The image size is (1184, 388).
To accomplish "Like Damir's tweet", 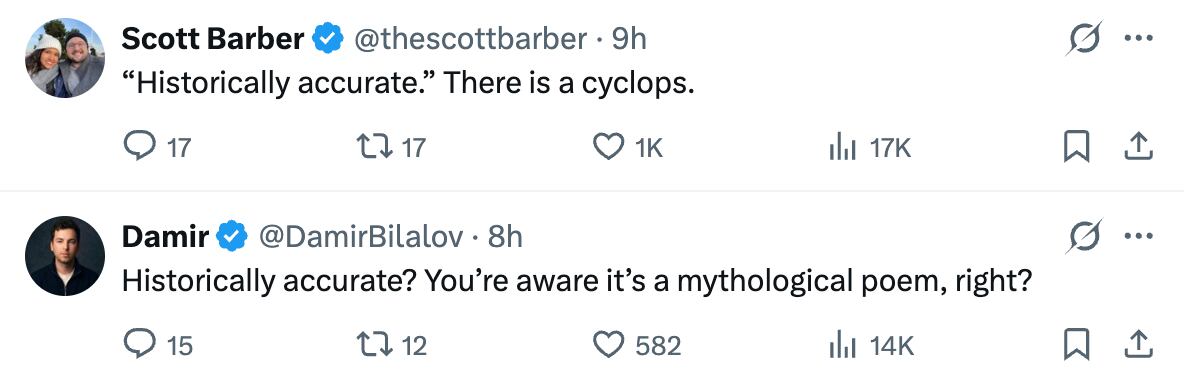I will pos(608,344).
